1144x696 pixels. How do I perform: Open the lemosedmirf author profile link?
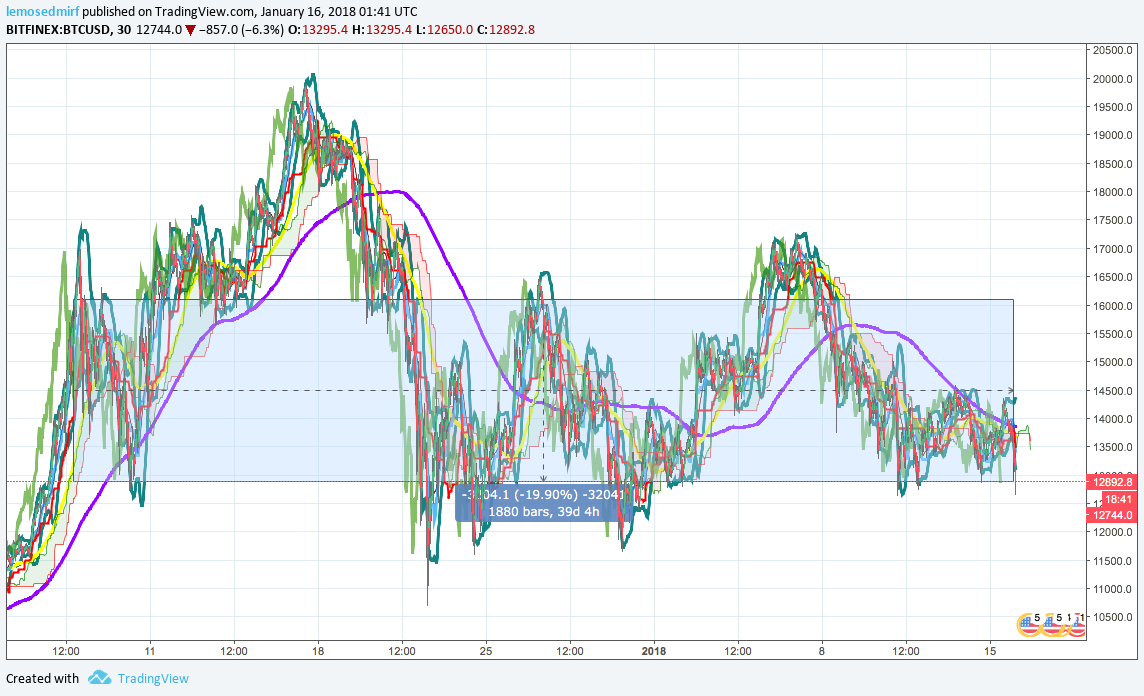(x=42, y=12)
